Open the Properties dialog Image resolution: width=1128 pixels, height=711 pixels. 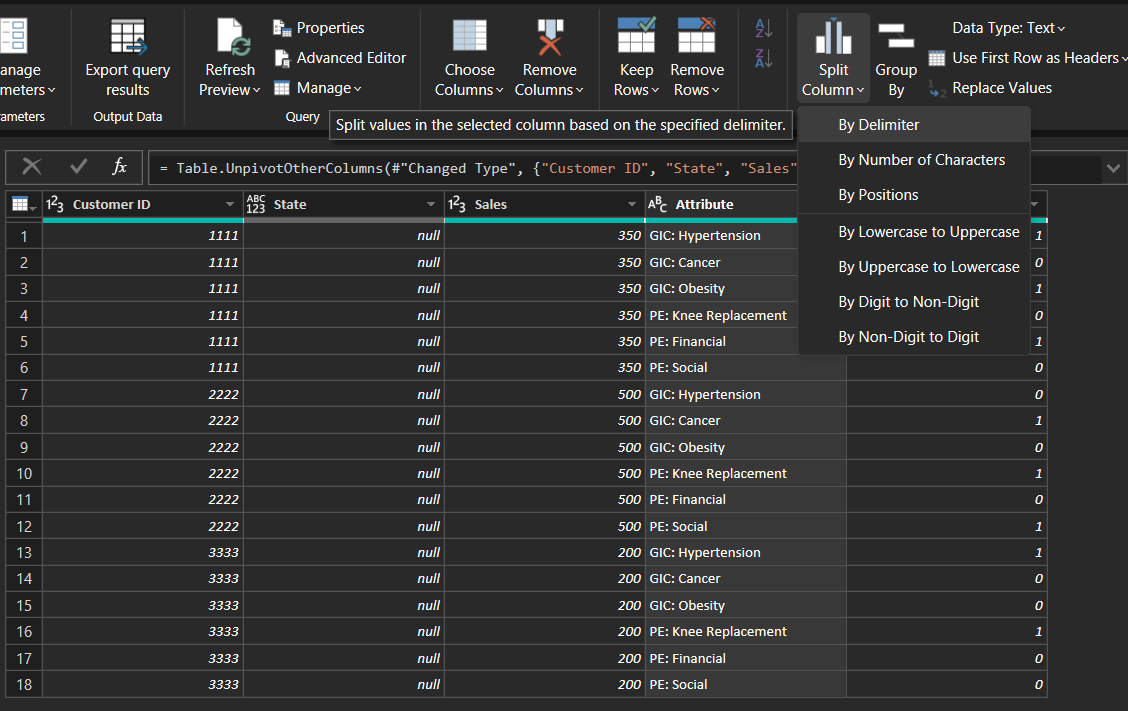[x=319, y=27]
